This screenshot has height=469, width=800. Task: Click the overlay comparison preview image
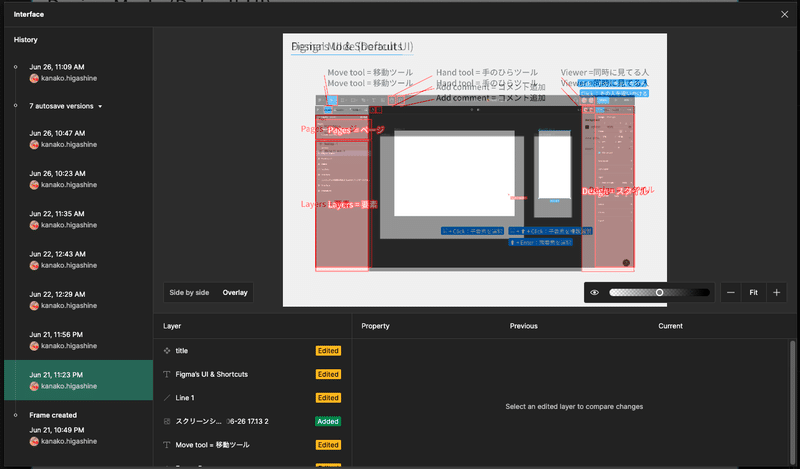[x=474, y=170]
